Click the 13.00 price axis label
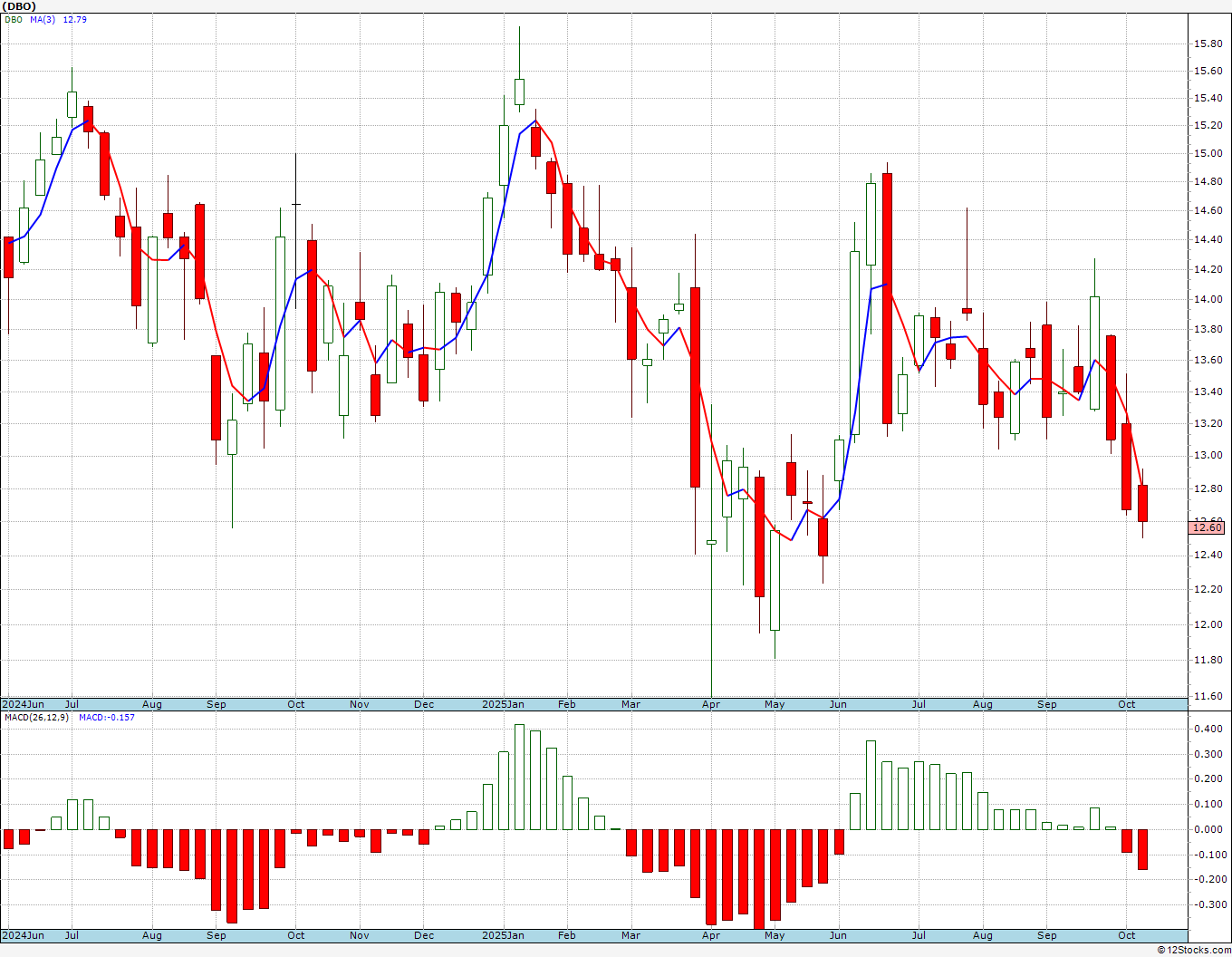The width and height of the screenshot is (1232, 957). (1207, 455)
